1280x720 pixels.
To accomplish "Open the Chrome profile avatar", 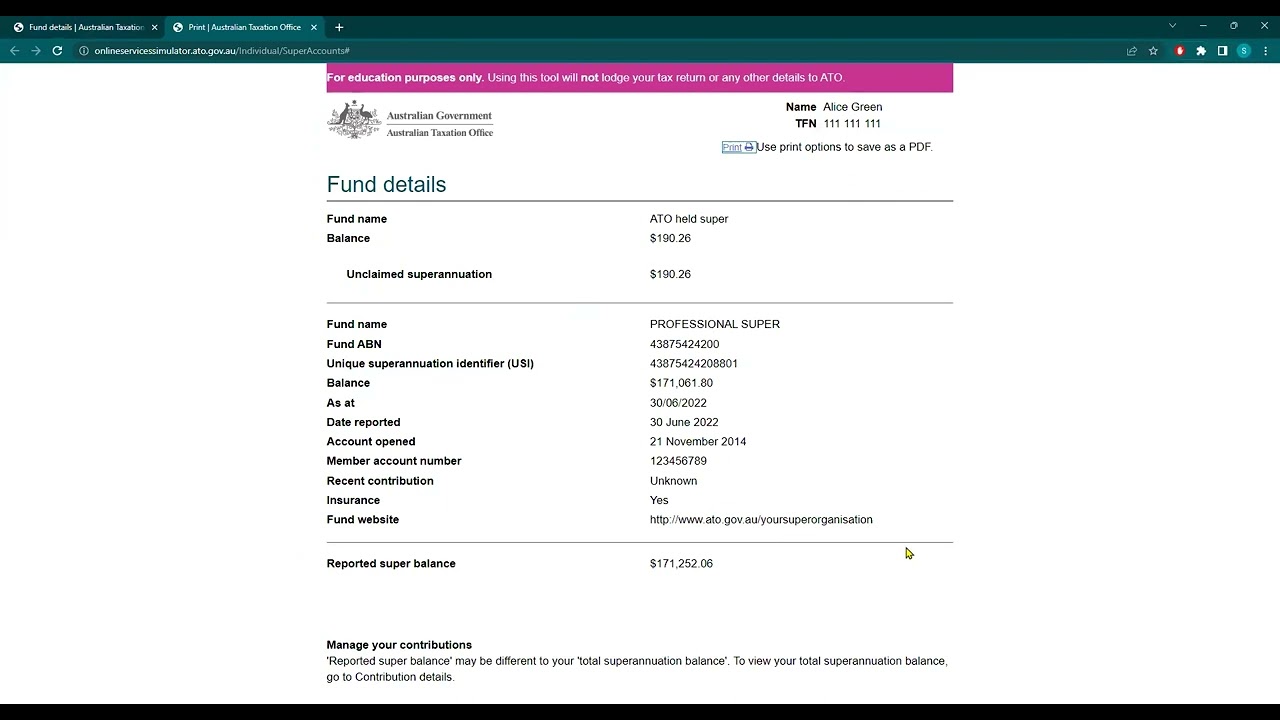I will (x=1244, y=51).
